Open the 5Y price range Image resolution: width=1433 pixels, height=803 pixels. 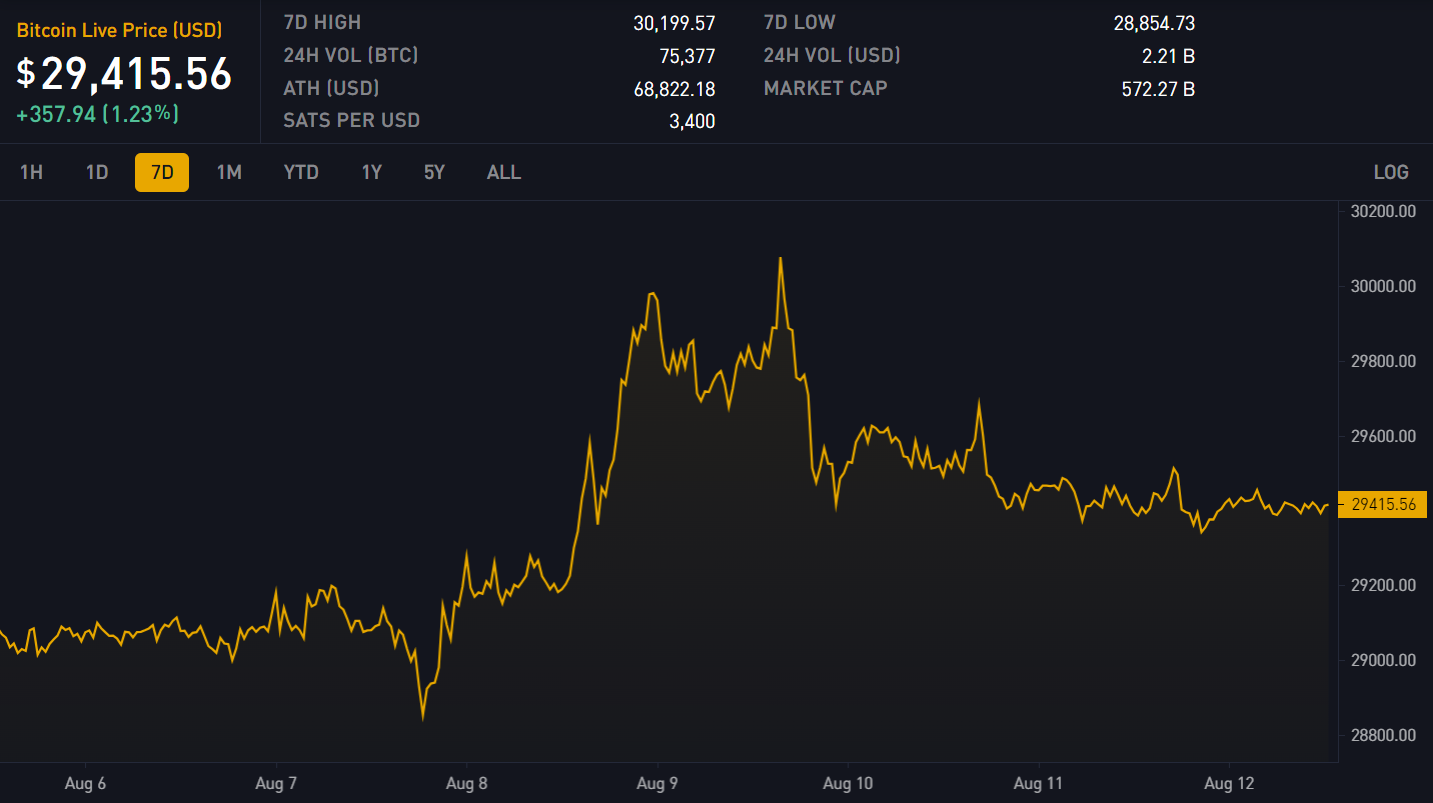click(434, 172)
